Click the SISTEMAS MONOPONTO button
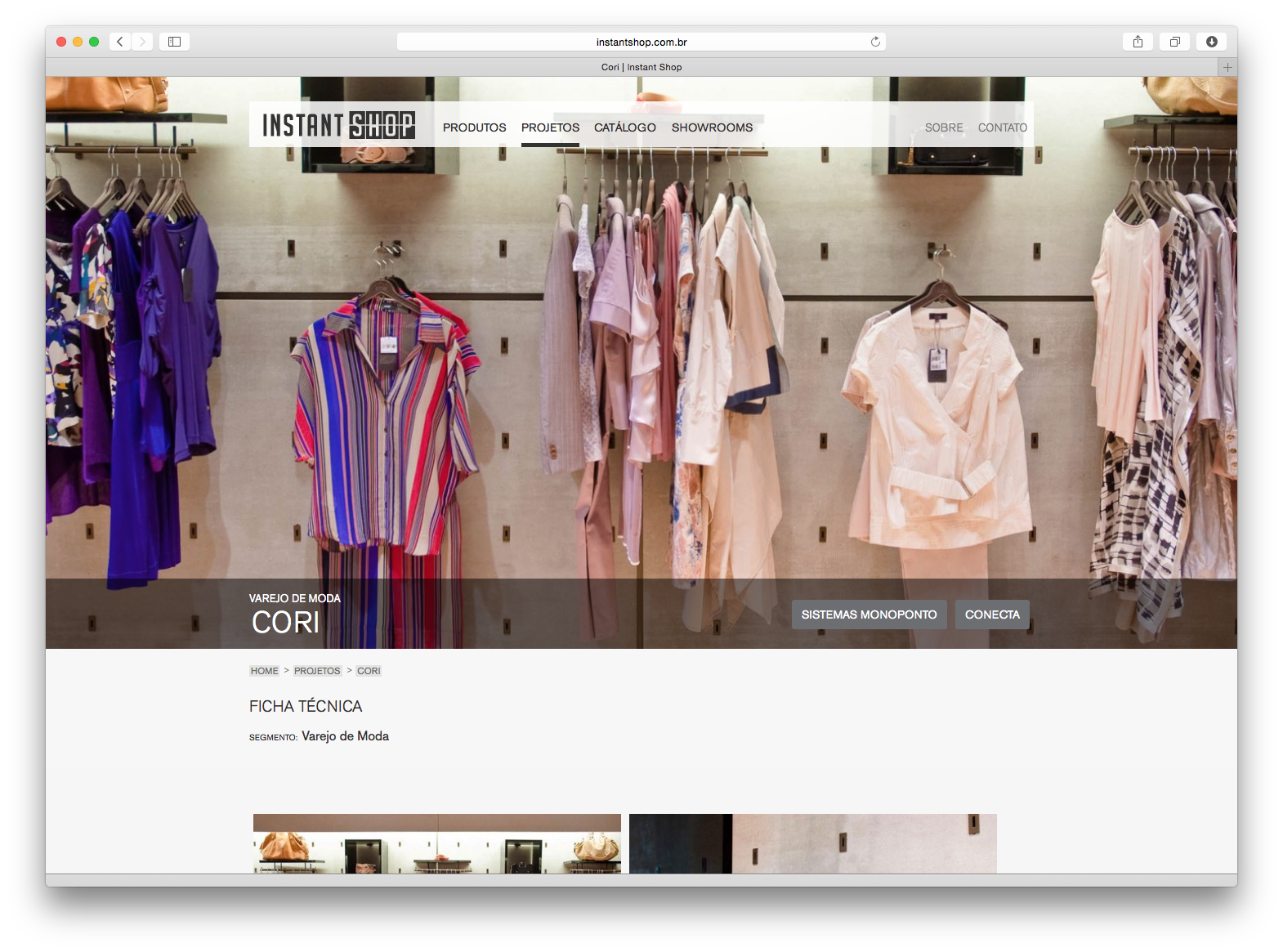 click(869, 615)
